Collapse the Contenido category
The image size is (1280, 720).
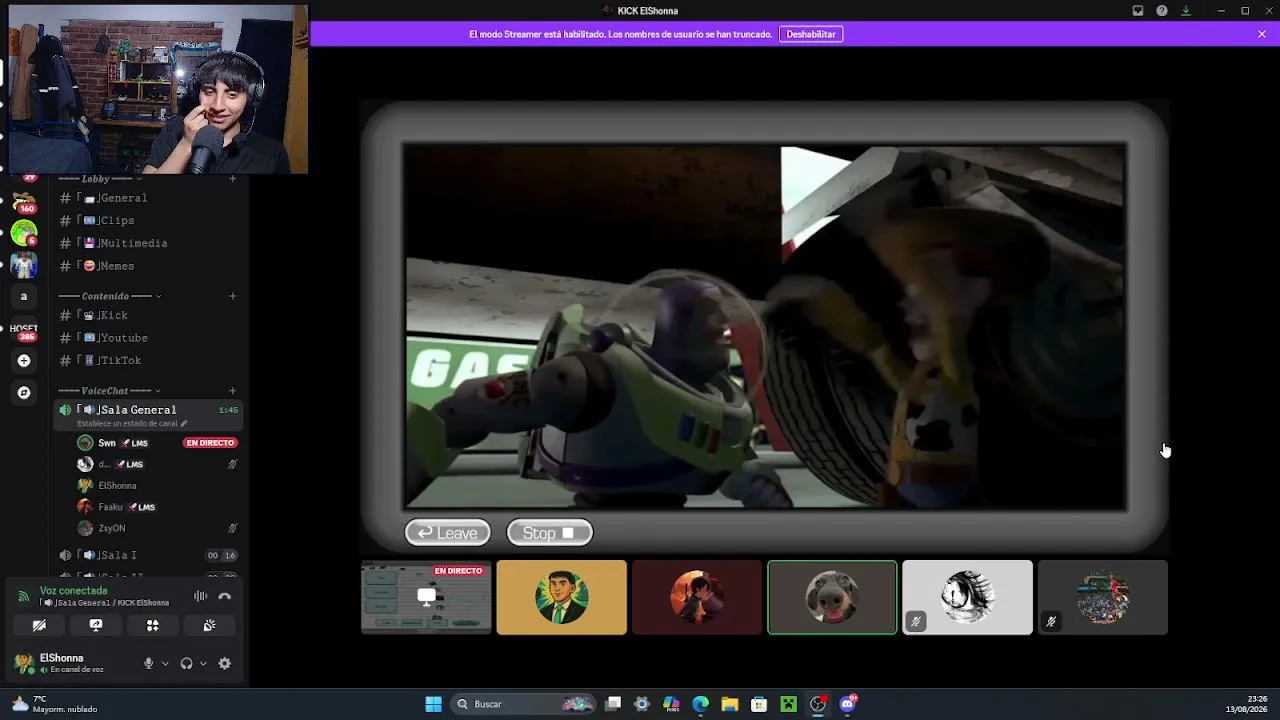(x=110, y=296)
